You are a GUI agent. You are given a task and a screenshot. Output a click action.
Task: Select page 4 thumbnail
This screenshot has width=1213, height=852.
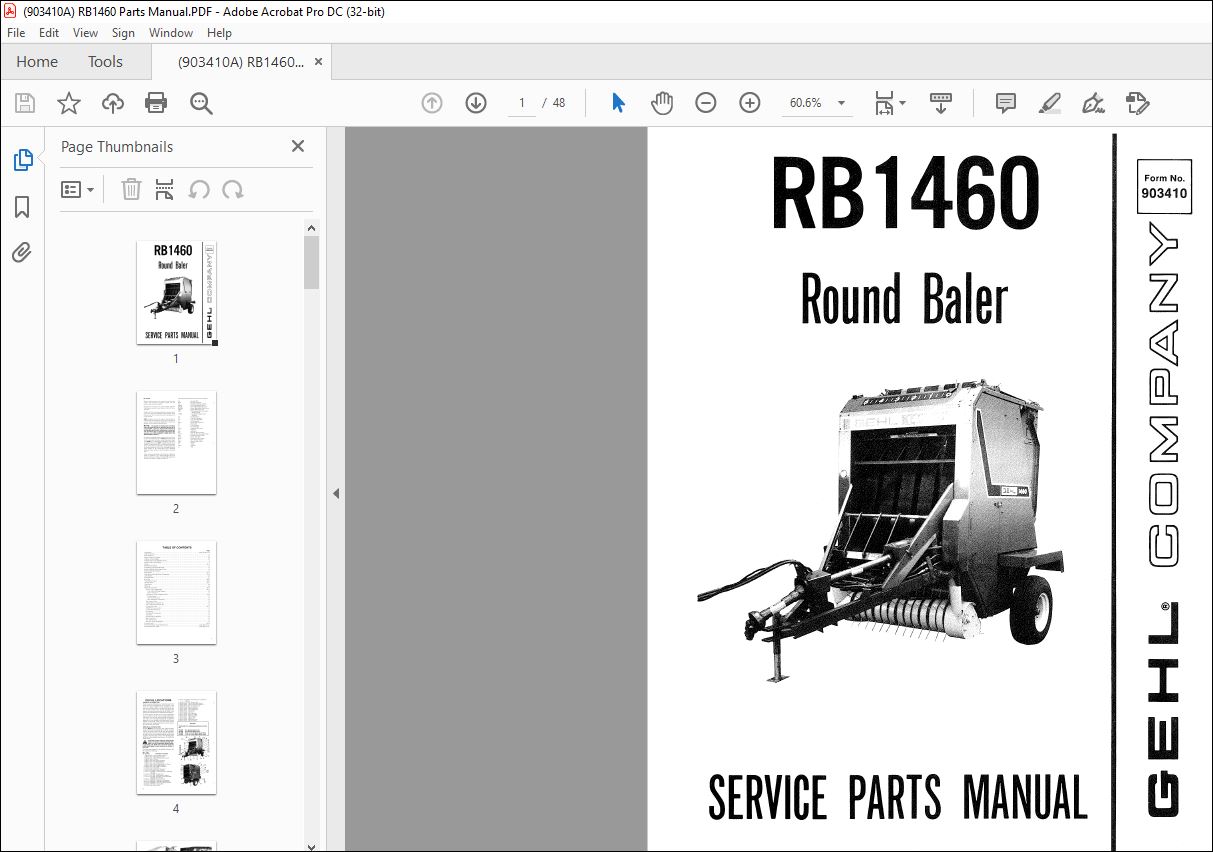click(x=176, y=743)
